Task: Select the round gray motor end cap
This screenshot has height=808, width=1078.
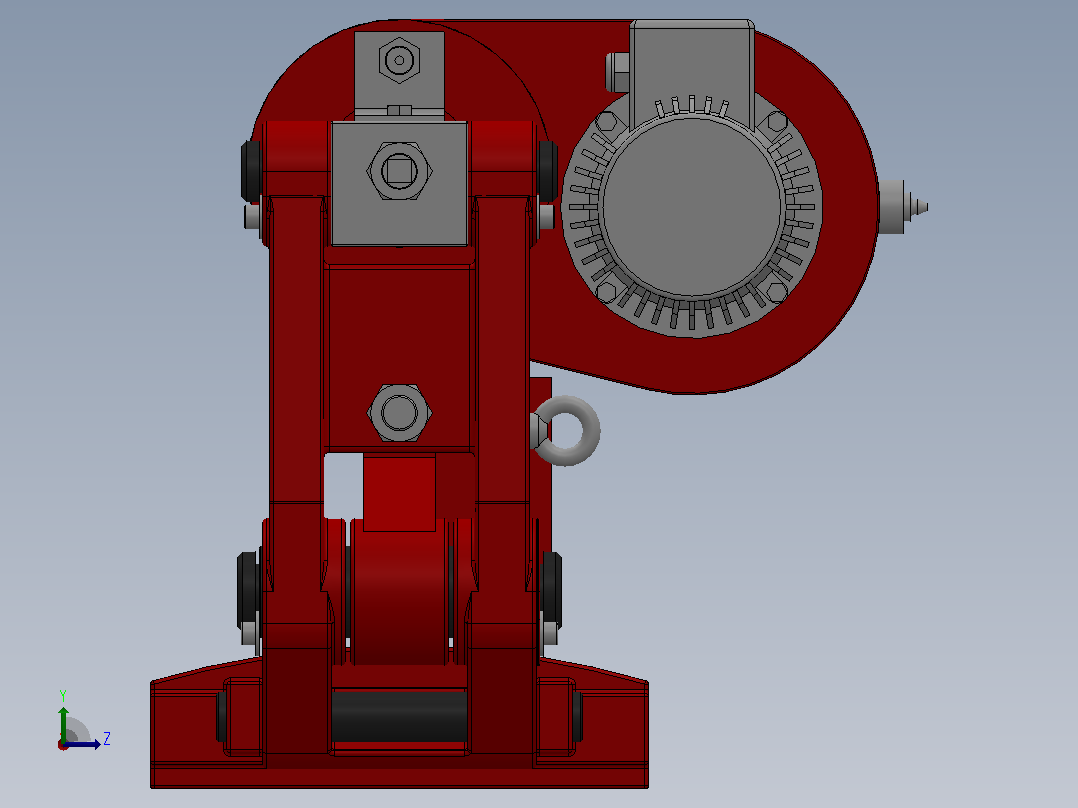Action: 692,207
